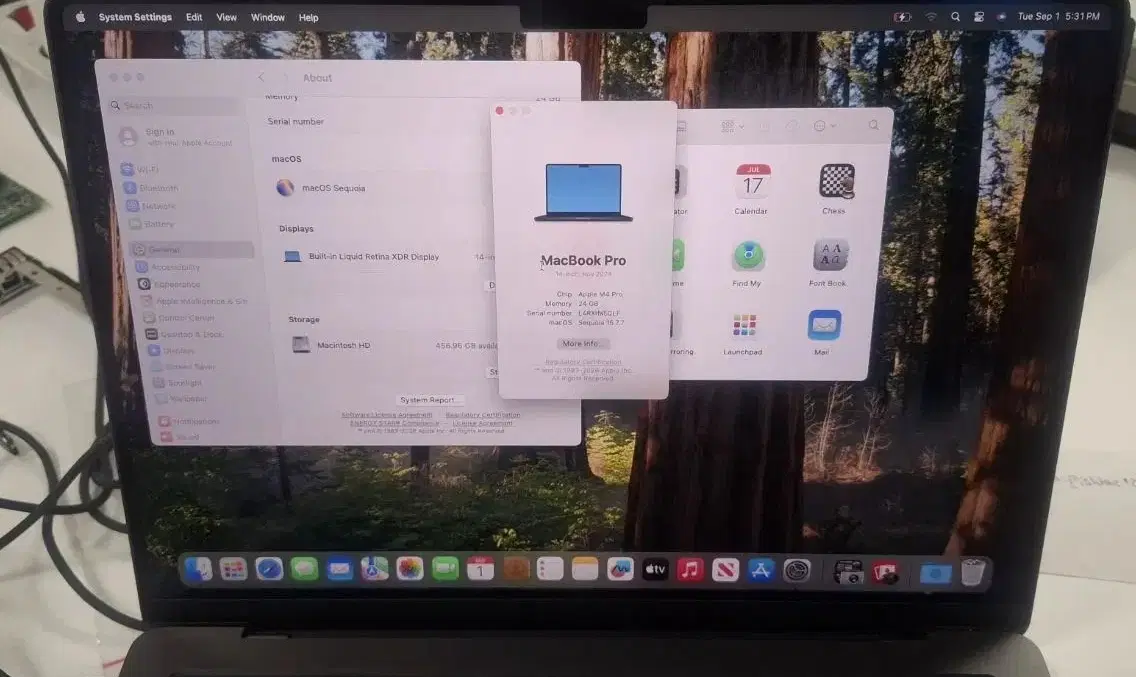Open the Window menu
1136x677 pixels.
267,17
